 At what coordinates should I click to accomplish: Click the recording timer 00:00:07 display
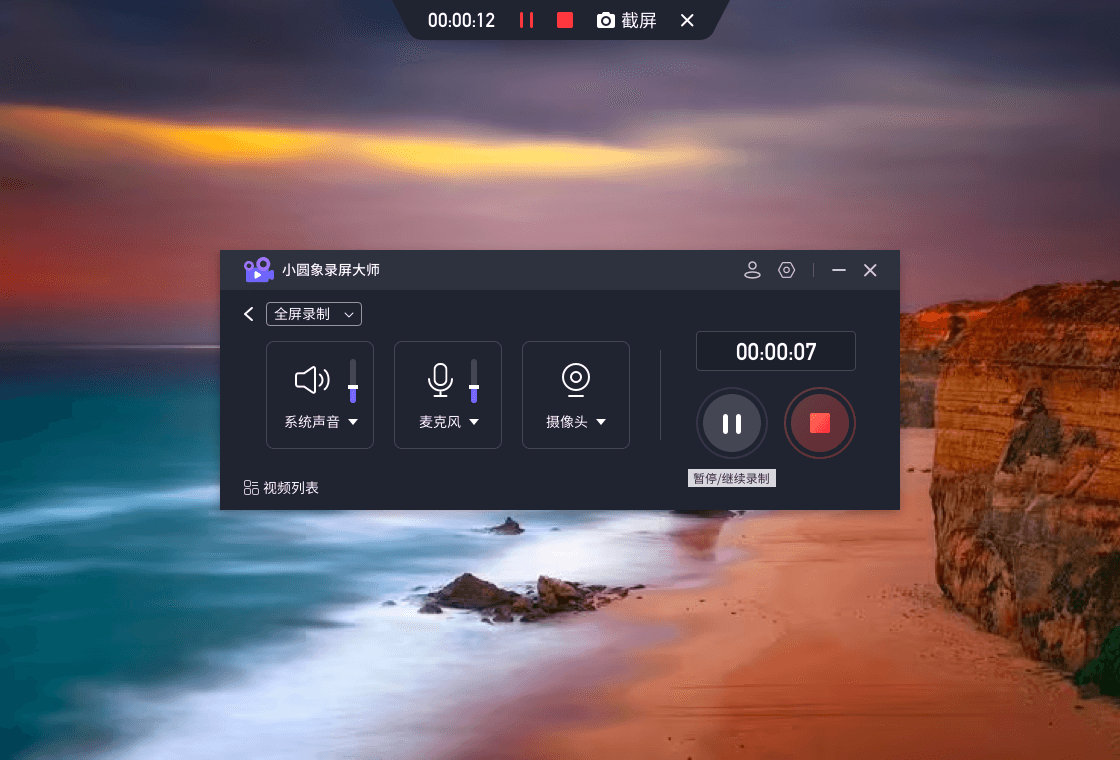776,351
